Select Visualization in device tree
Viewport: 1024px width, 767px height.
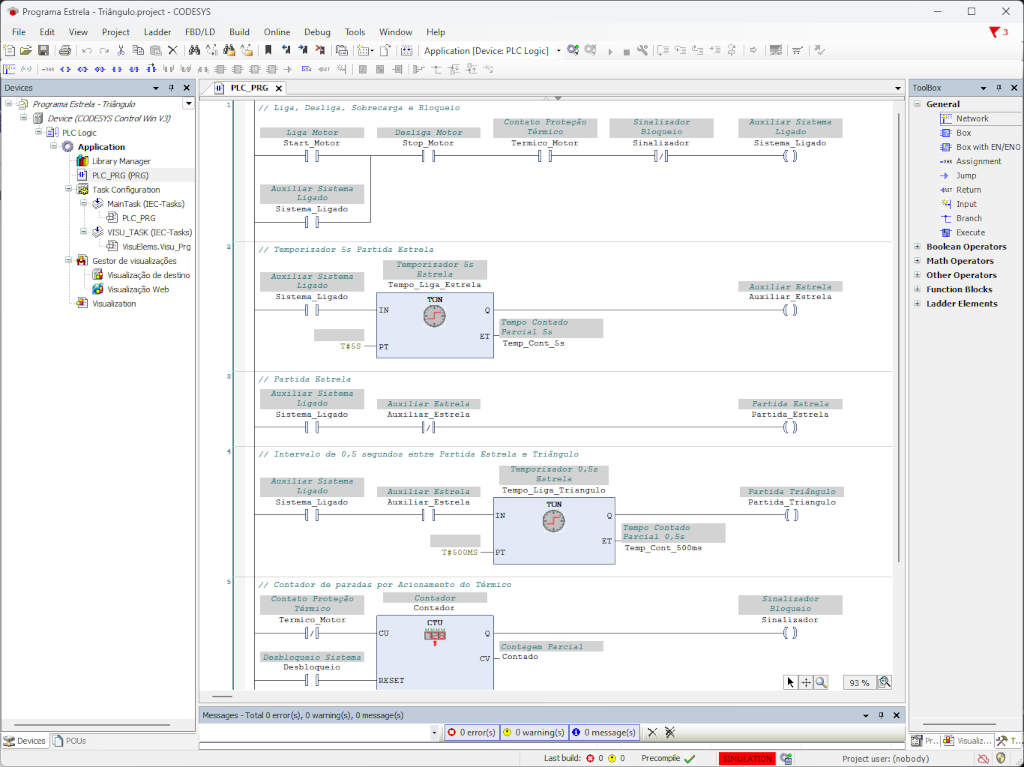(x=114, y=304)
